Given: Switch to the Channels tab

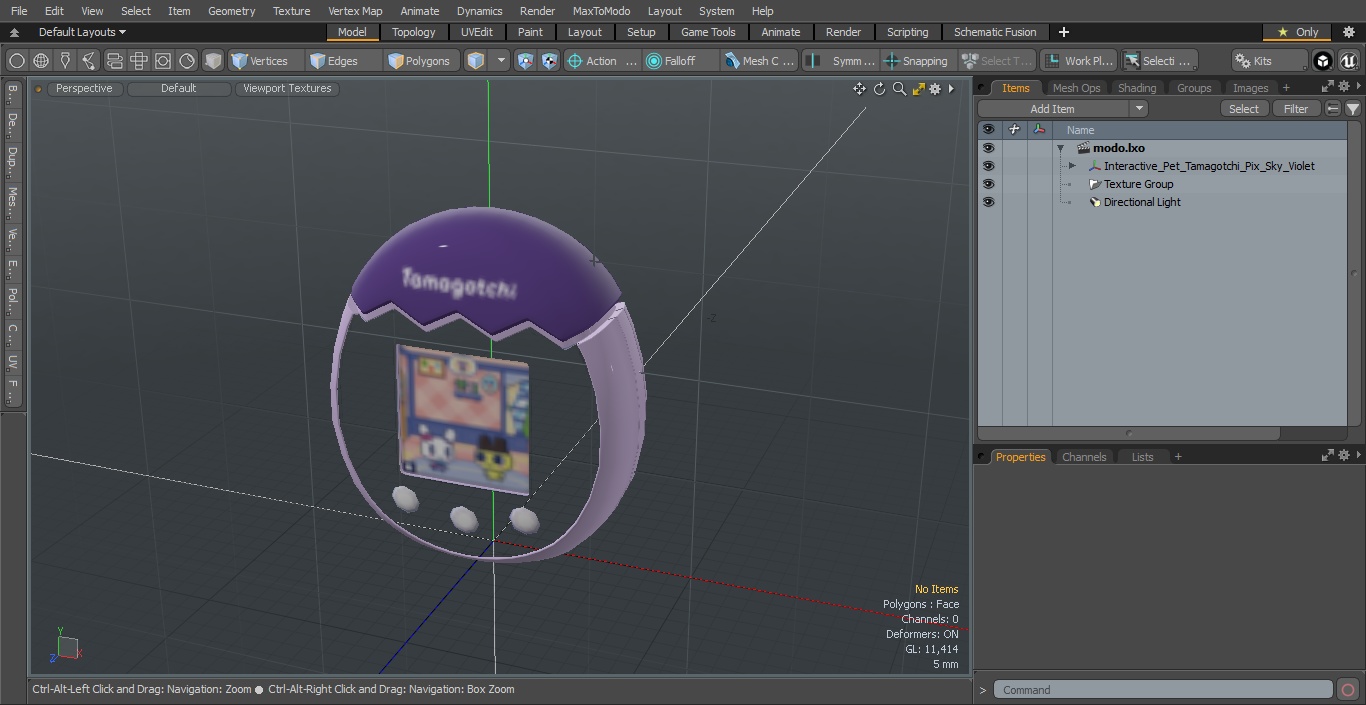Looking at the screenshot, I should (1084, 457).
